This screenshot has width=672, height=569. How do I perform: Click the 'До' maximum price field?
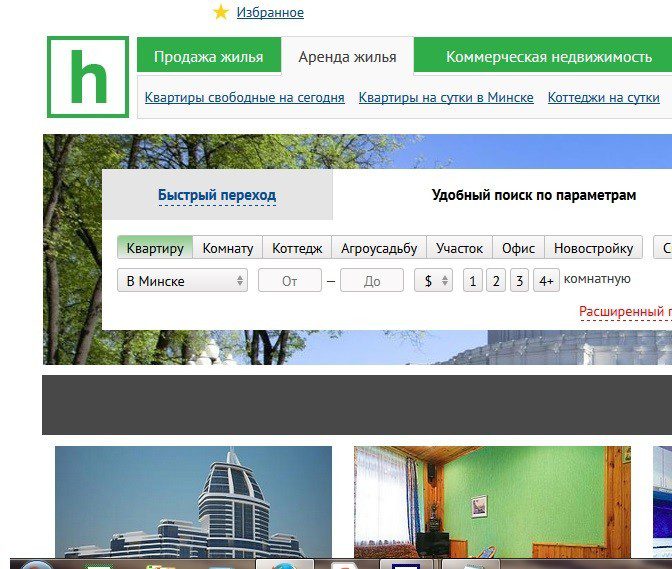coord(372,281)
